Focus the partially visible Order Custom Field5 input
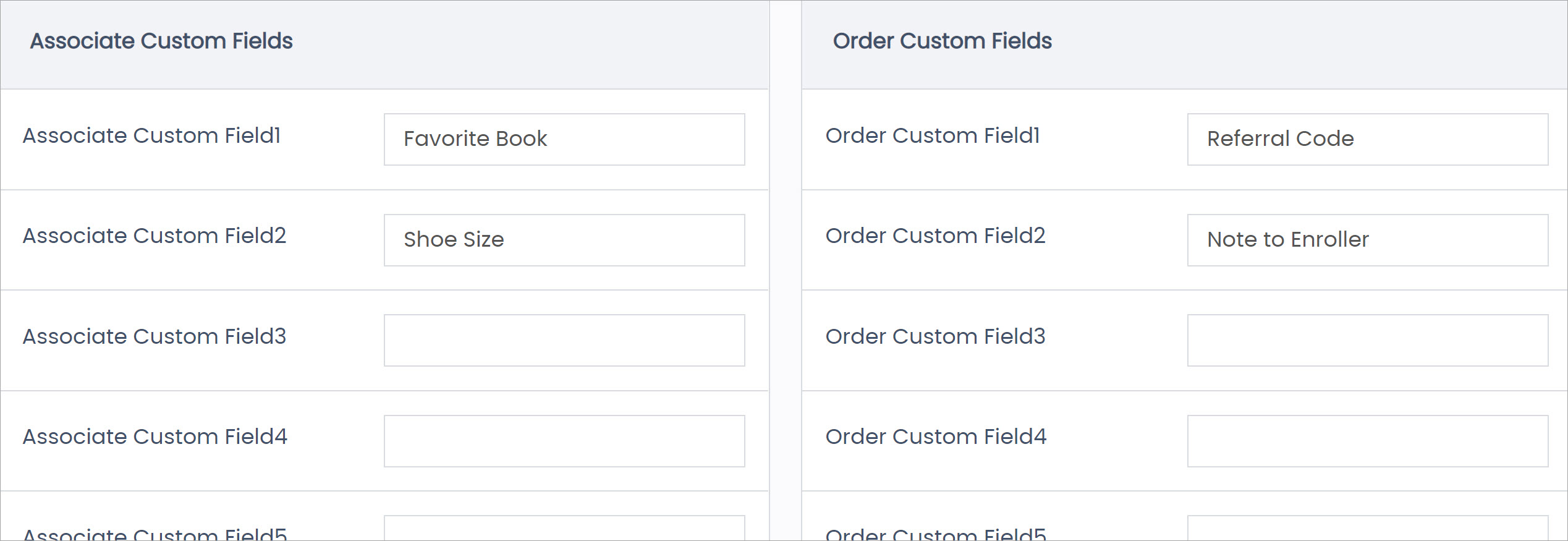1568x541 pixels. point(1367,529)
